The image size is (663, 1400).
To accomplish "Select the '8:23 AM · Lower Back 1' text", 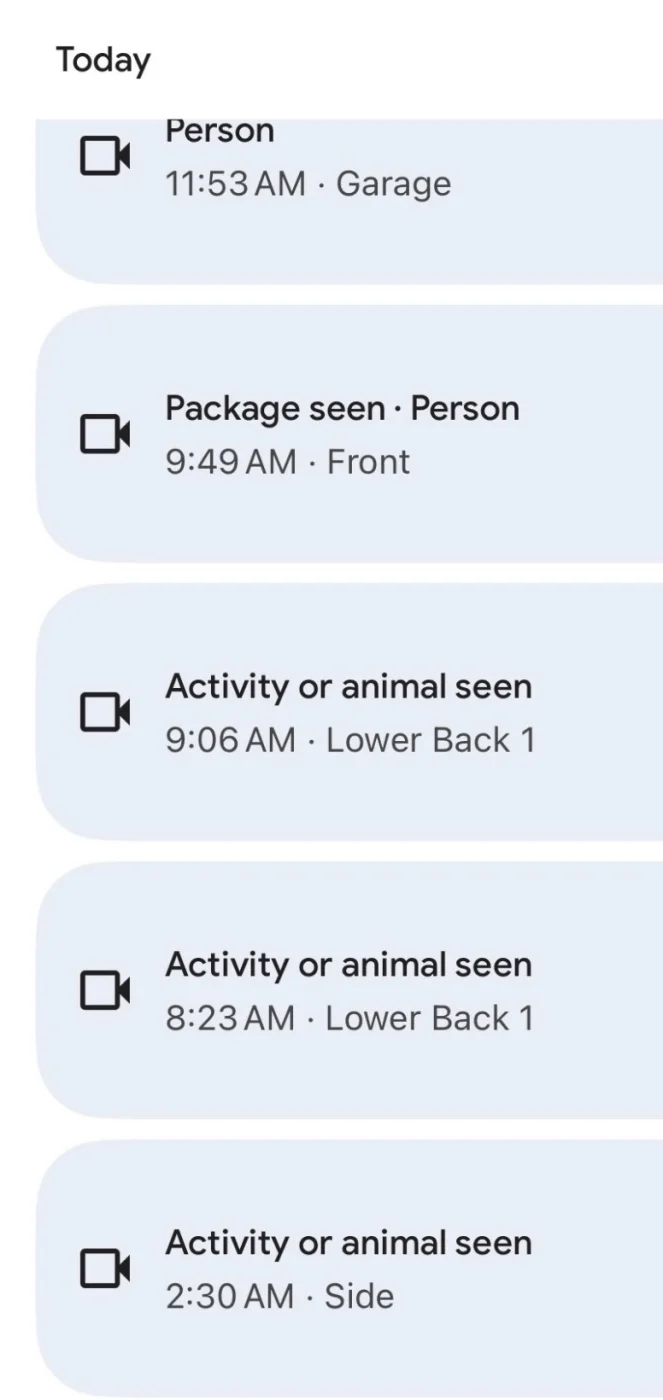I will [349, 1018].
